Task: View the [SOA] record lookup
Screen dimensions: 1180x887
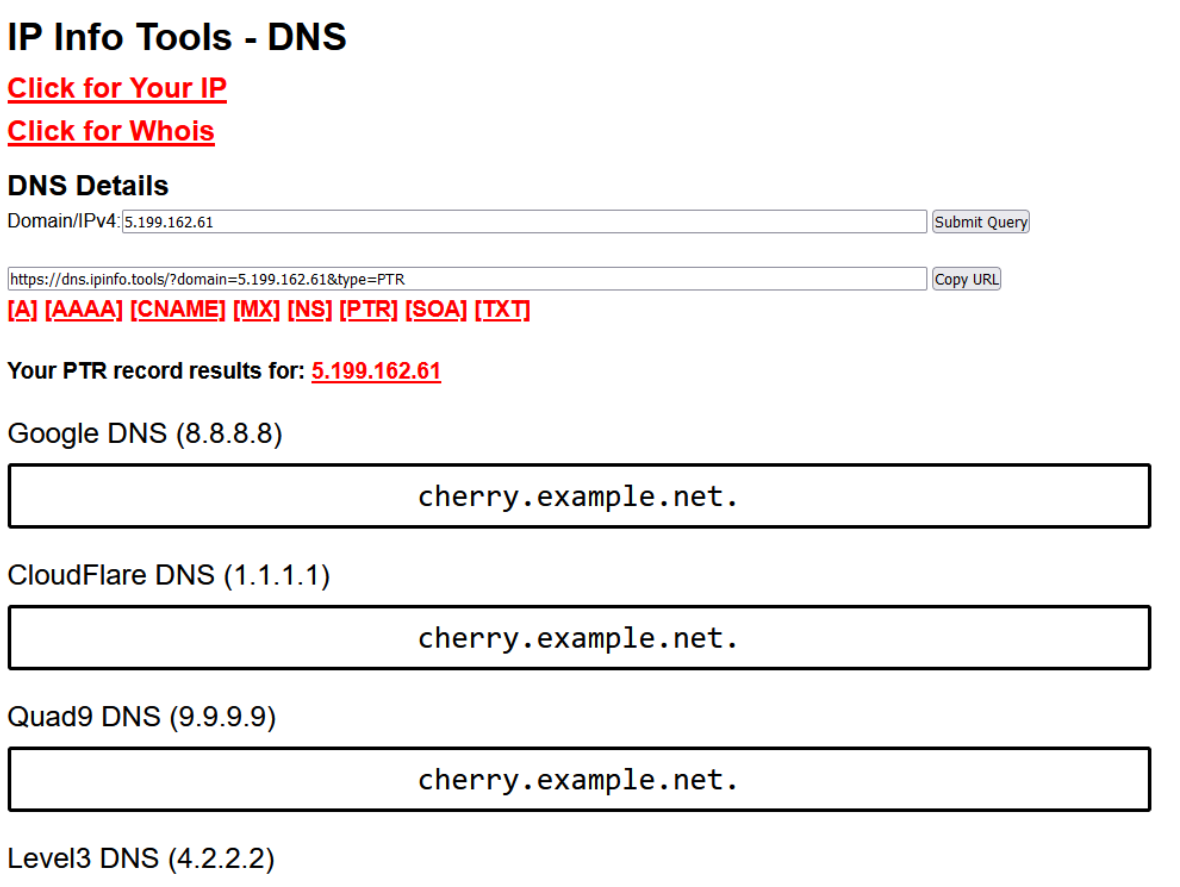Action: (x=436, y=310)
